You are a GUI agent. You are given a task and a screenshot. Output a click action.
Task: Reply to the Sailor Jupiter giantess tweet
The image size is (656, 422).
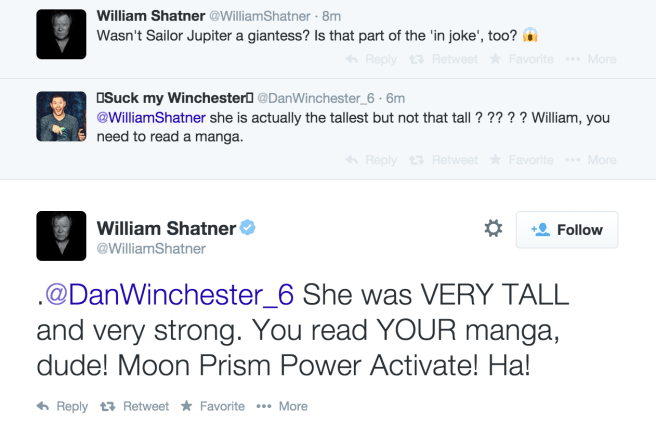tap(371, 59)
